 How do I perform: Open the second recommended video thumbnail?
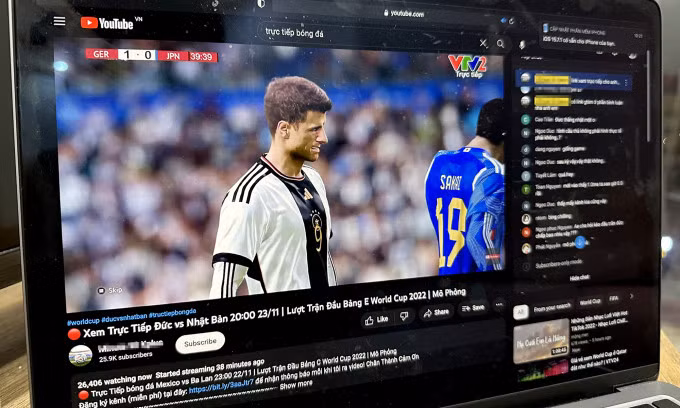(x=543, y=372)
